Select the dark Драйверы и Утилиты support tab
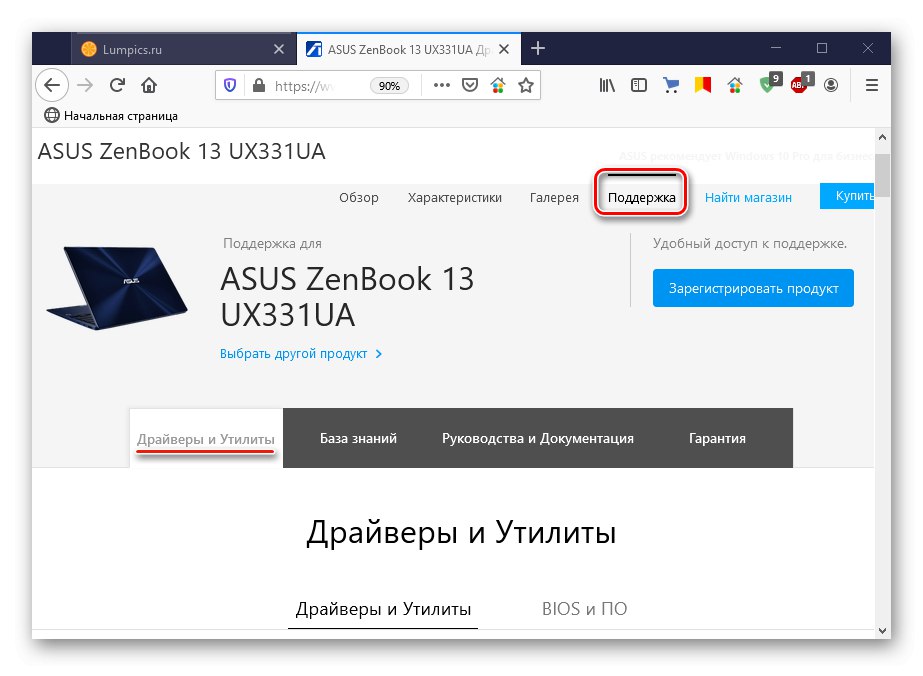Viewport: 923px width, 676px height. click(x=205, y=439)
